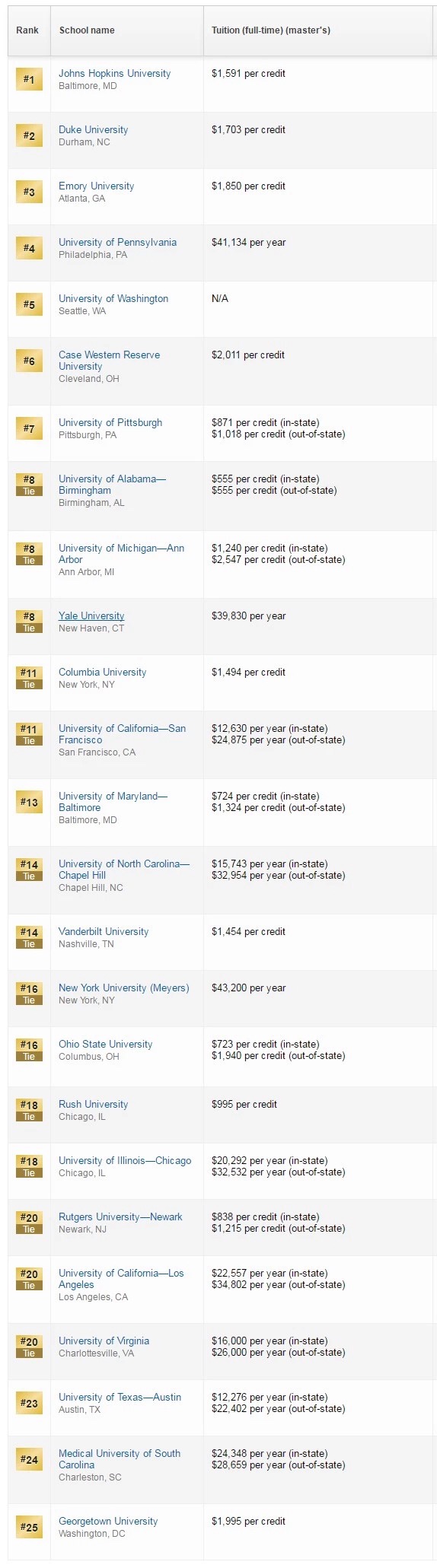Open the Johns Hopkins University link
This screenshot has height=1568, width=437.
tap(115, 74)
